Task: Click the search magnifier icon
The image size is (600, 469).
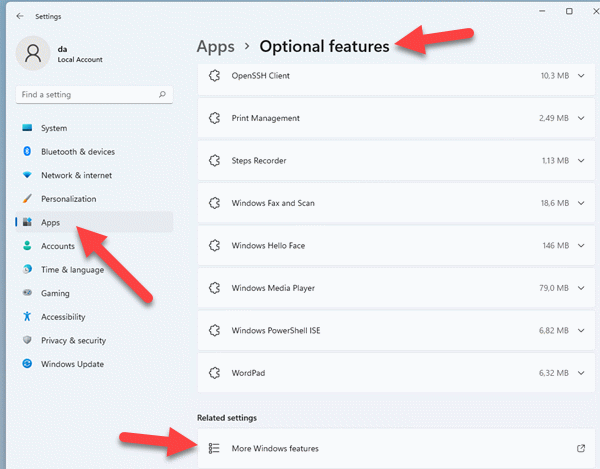Action: [162, 94]
